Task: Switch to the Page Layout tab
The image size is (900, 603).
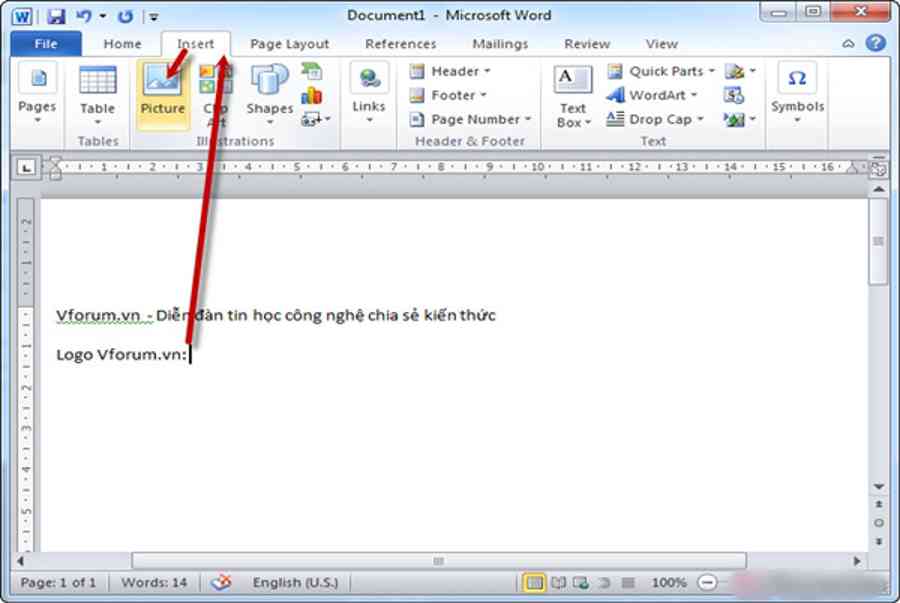Action: click(x=289, y=44)
